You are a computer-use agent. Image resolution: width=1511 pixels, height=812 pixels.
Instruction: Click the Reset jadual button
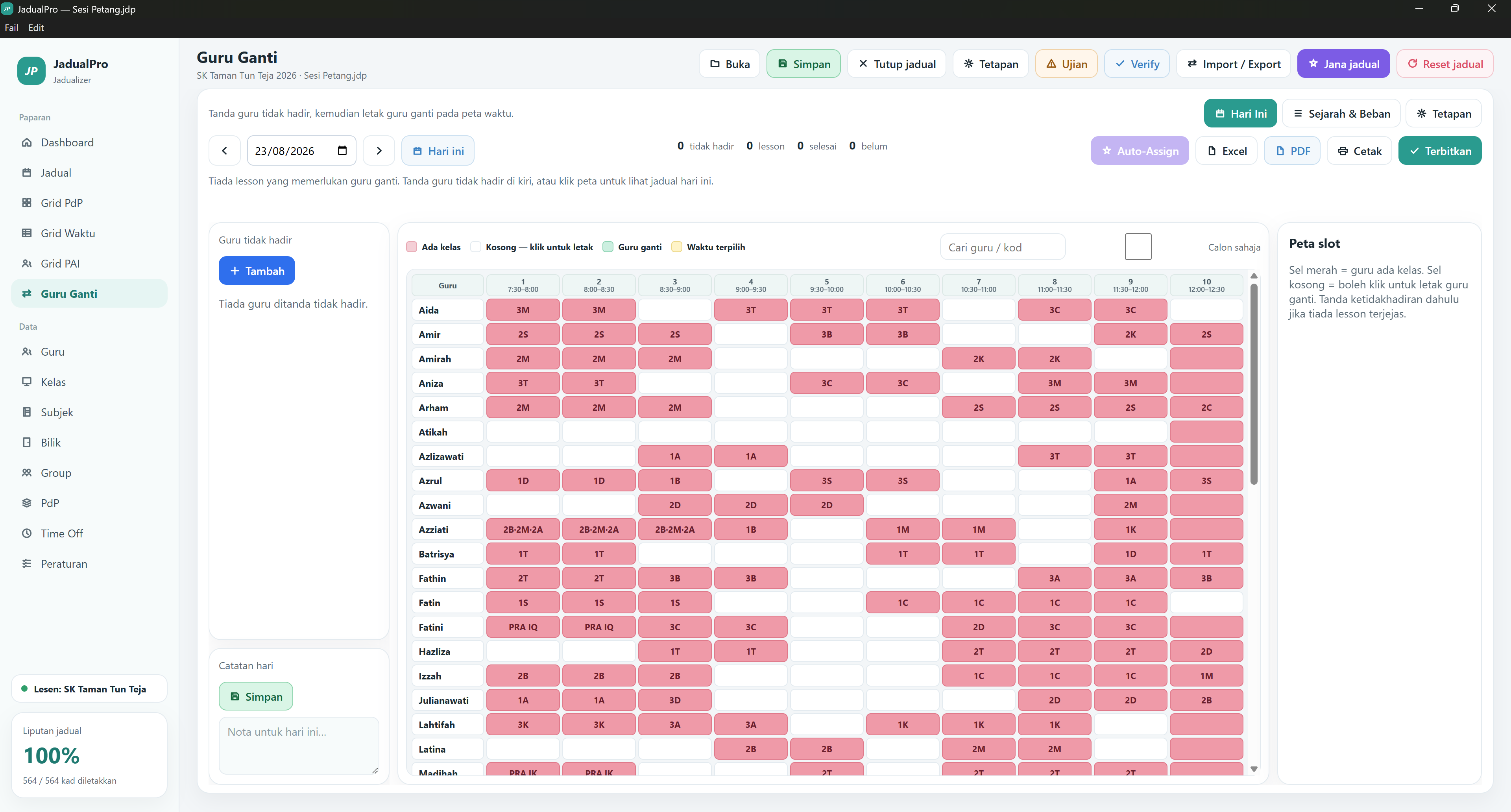click(1445, 64)
